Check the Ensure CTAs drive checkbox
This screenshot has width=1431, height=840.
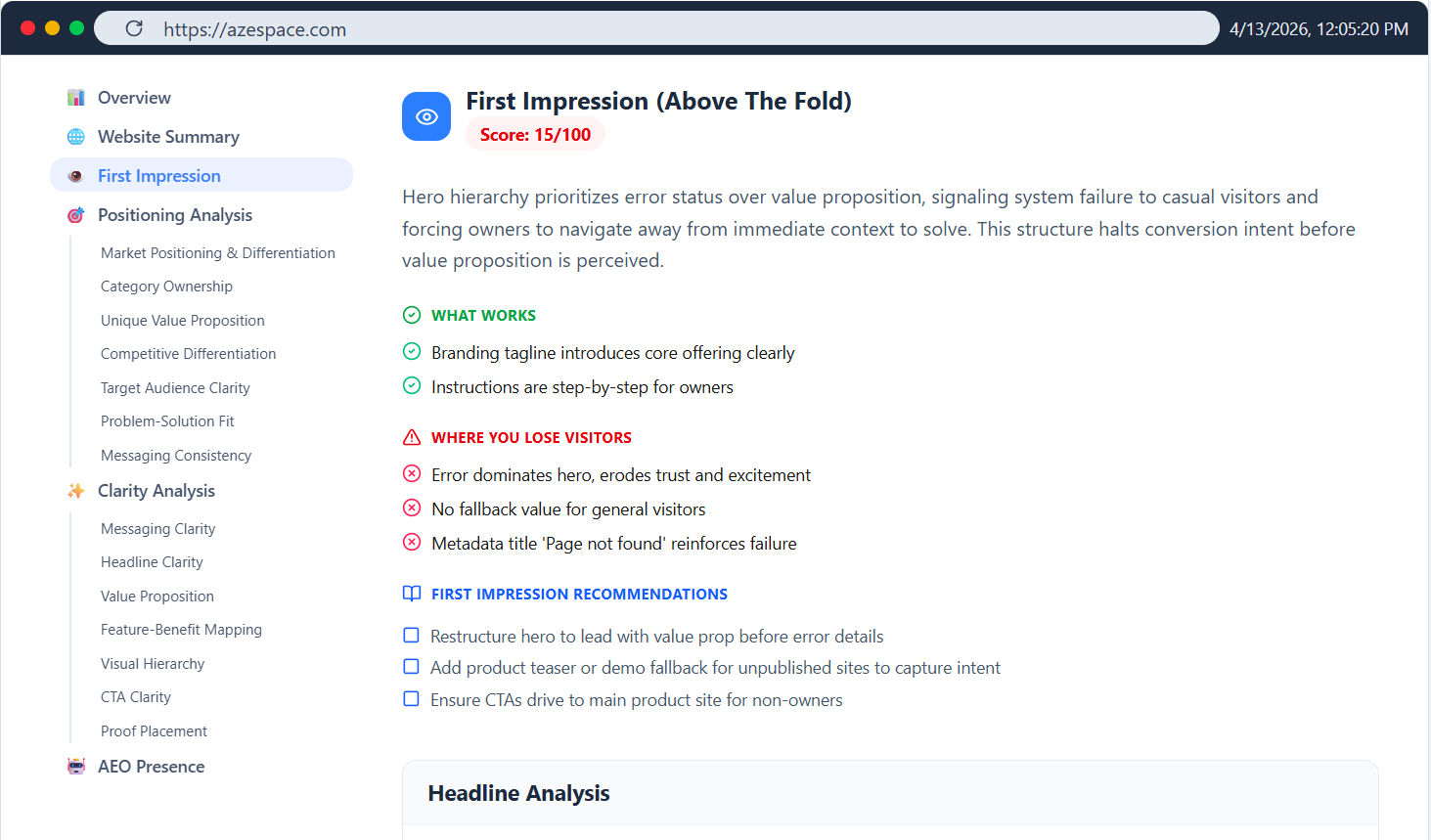[x=412, y=699]
